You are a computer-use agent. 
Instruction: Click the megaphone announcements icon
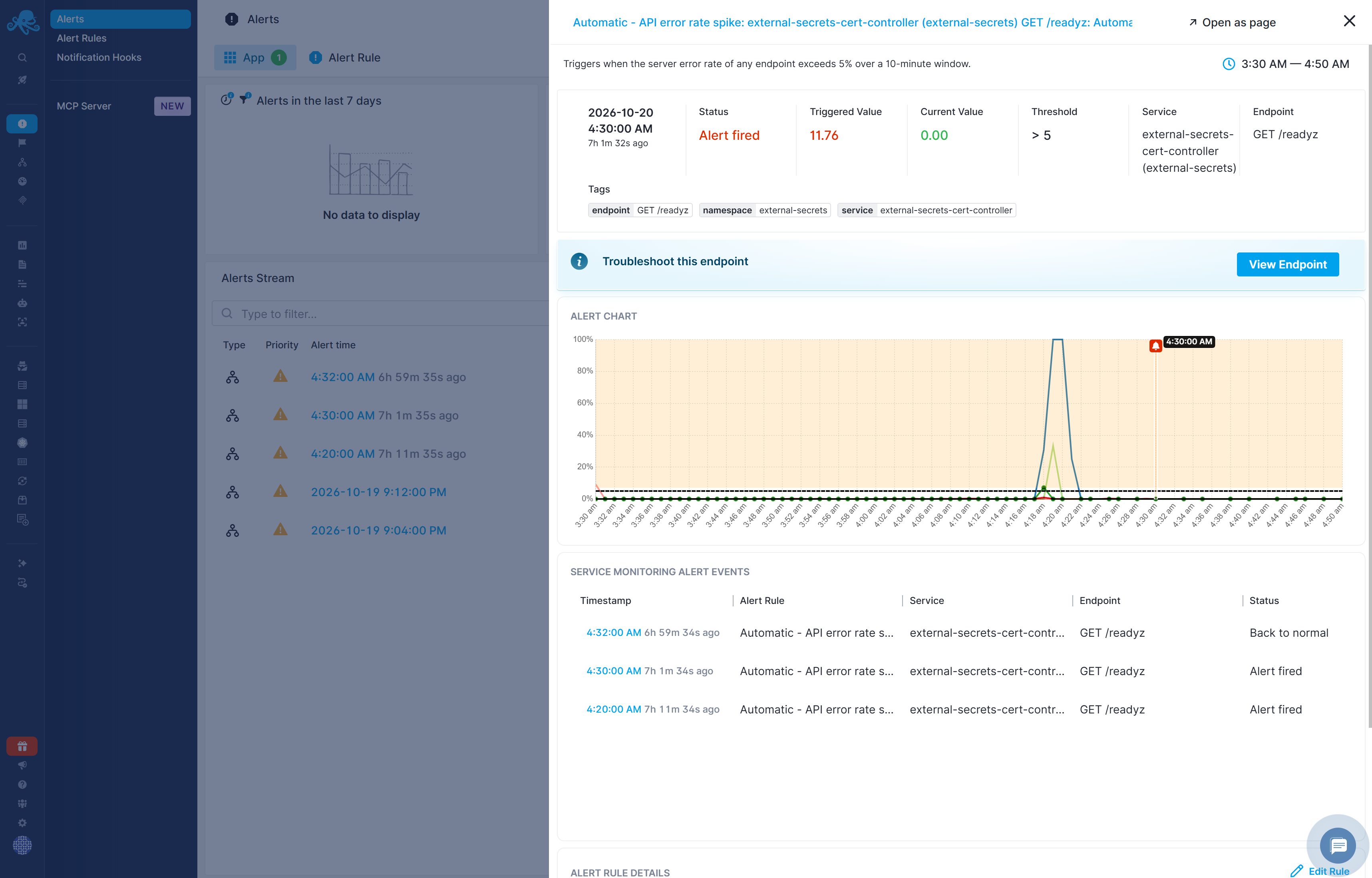pyautogui.click(x=22, y=765)
